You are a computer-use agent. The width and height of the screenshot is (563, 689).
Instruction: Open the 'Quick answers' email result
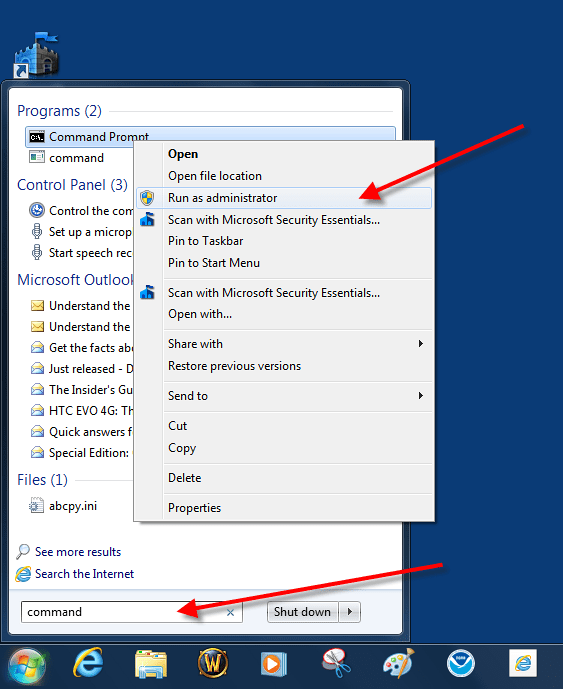click(x=82, y=432)
